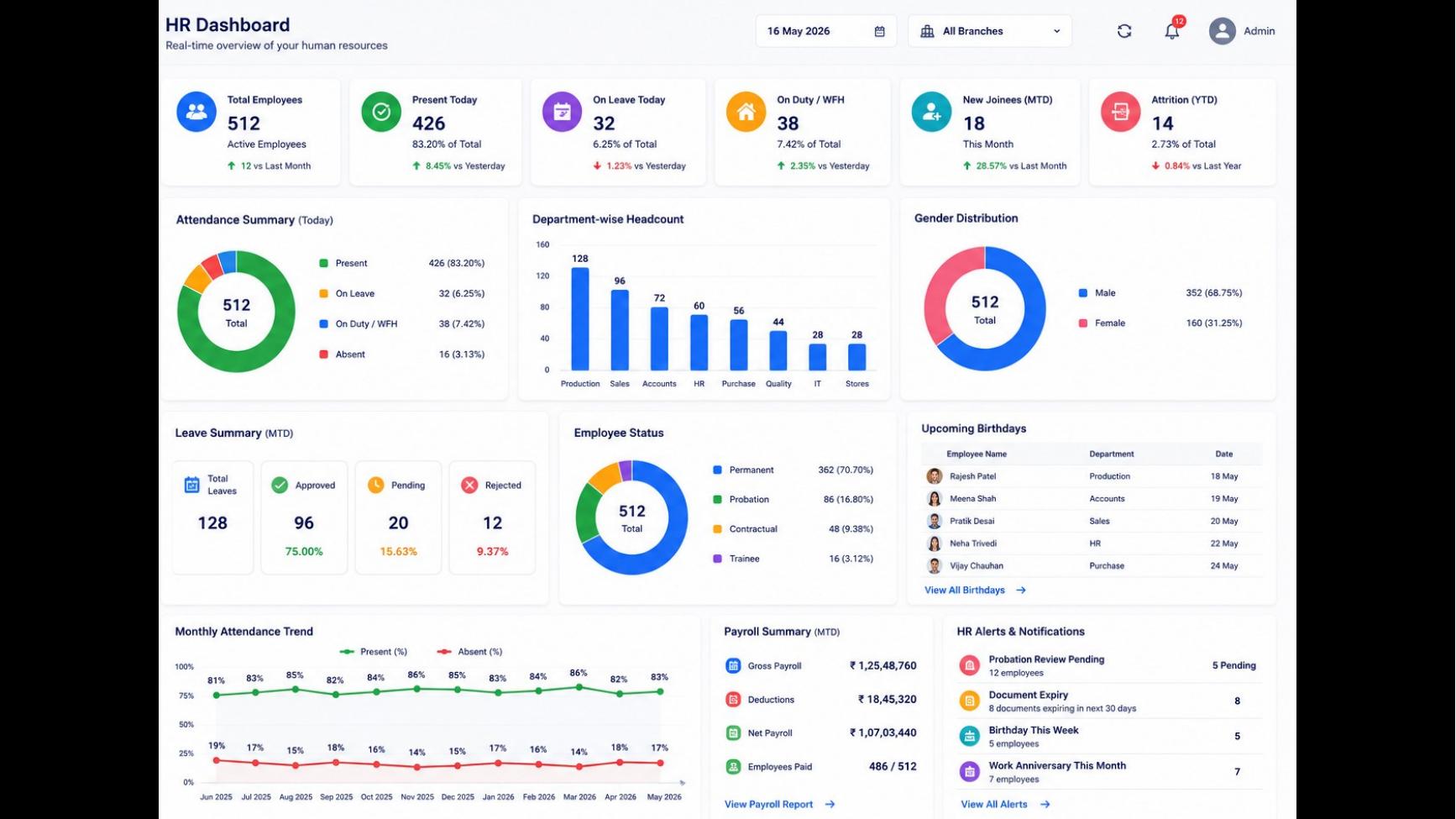Click the Present Today checkmark icon
Screen dimensions: 1456x819
[381, 112]
